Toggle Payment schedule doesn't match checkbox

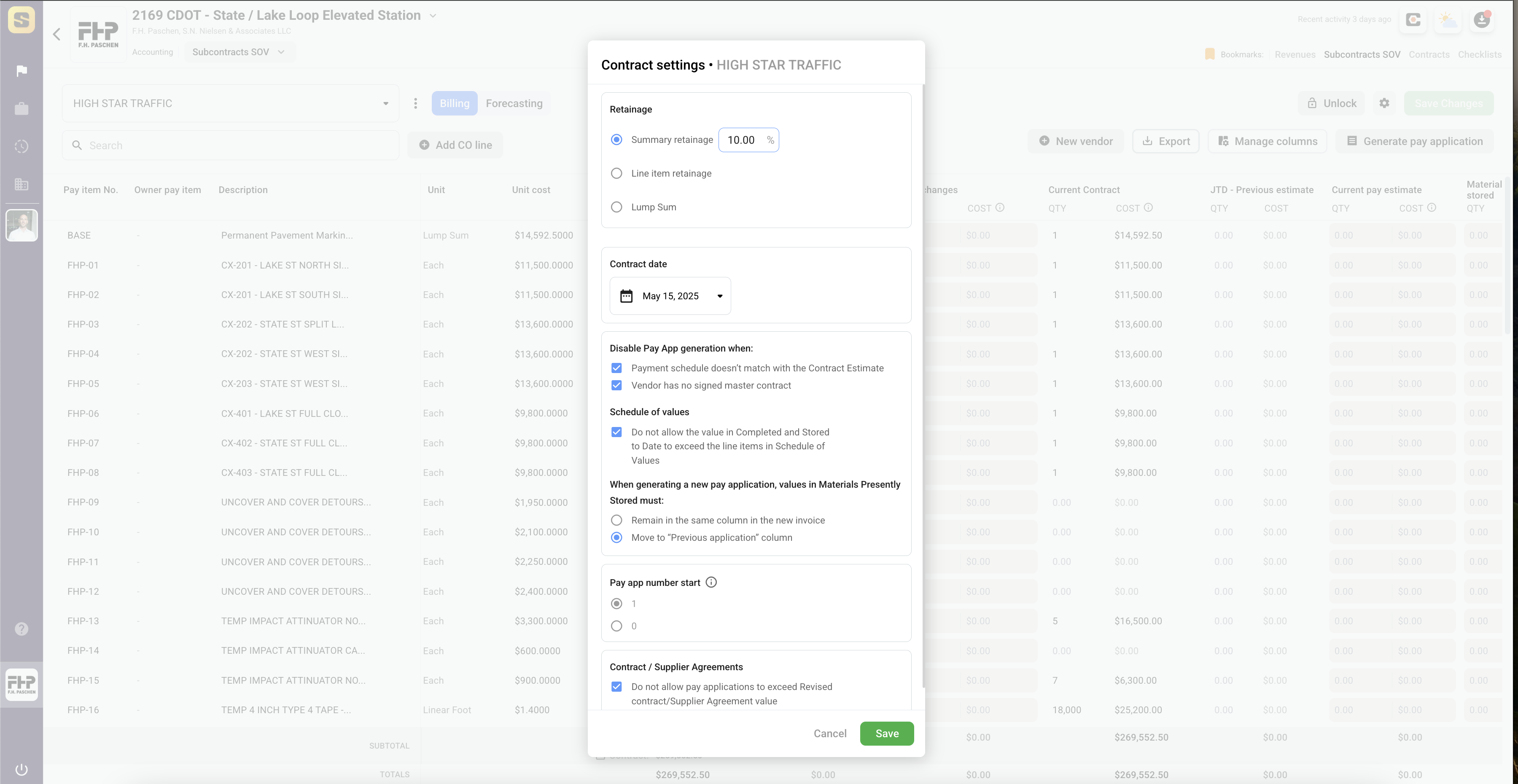click(x=616, y=368)
